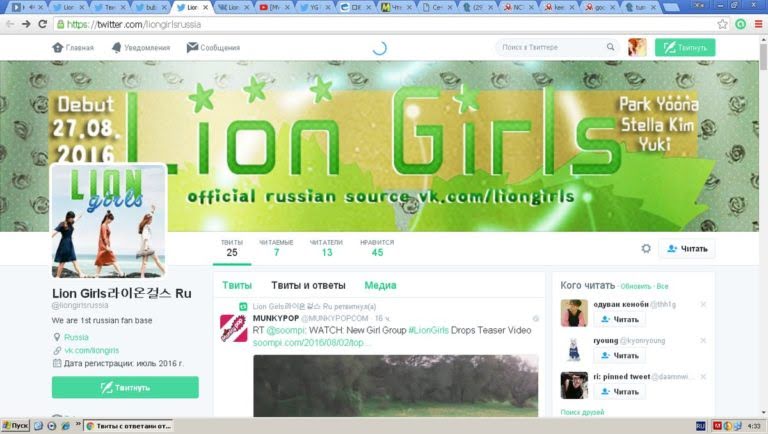Open Нравится likes count 45
This screenshot has height=434, width=768.
(377, 249)
